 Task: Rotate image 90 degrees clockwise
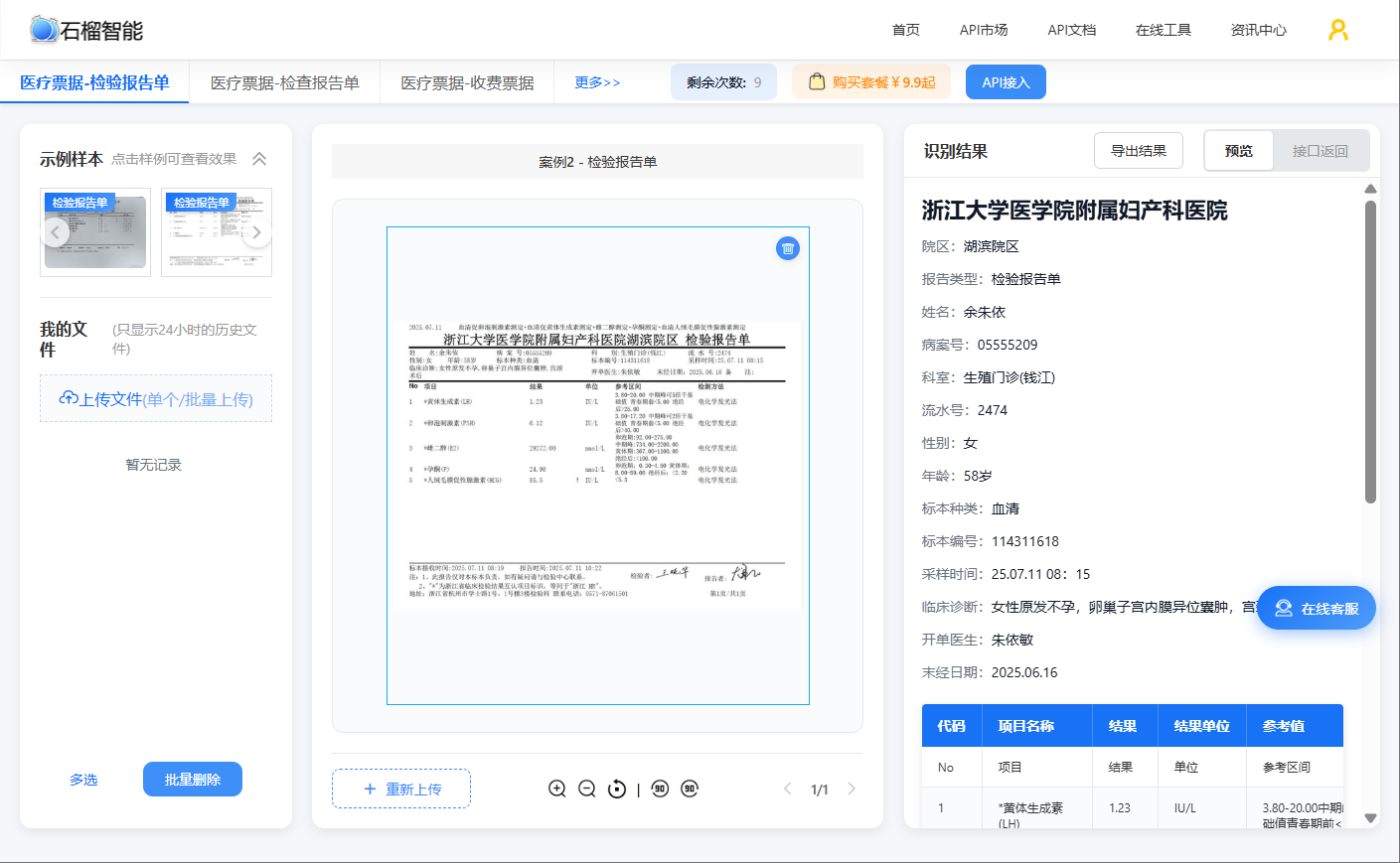(x=690, y=789)
